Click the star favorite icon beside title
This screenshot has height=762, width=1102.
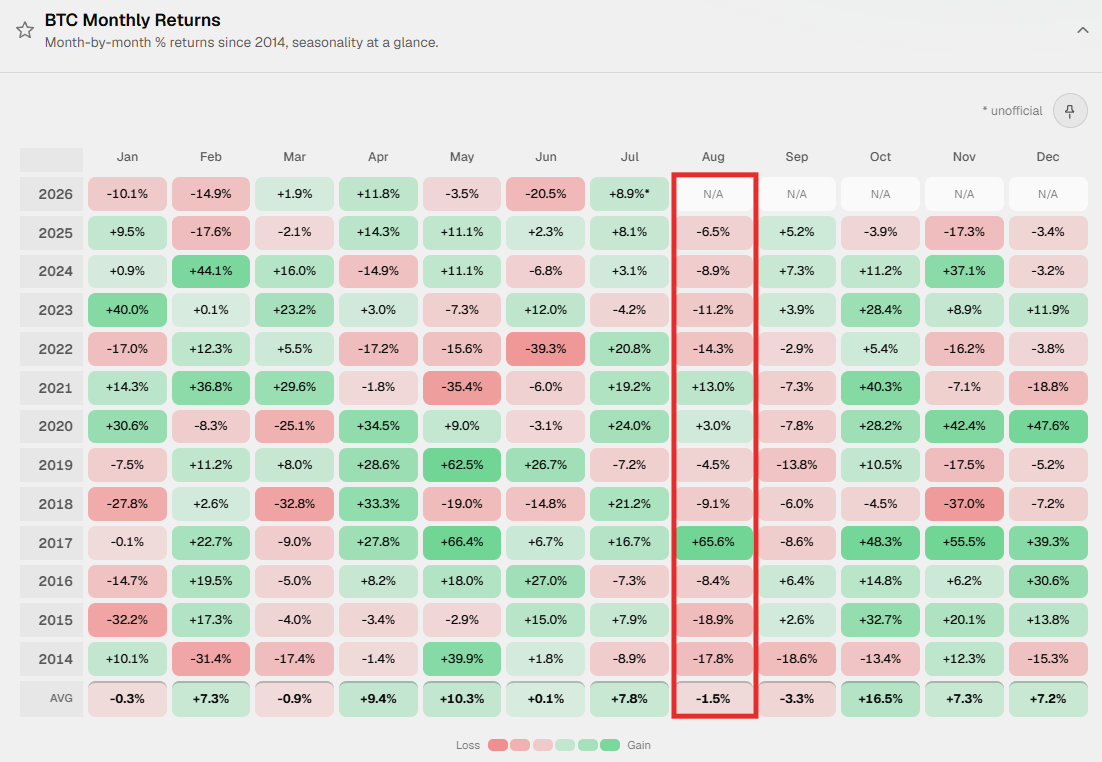(x=25, y=30)
